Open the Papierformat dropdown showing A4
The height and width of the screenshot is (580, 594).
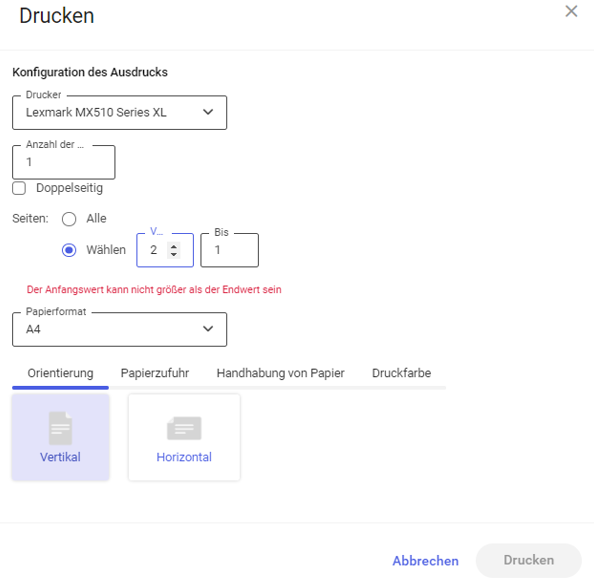(120, 329)
